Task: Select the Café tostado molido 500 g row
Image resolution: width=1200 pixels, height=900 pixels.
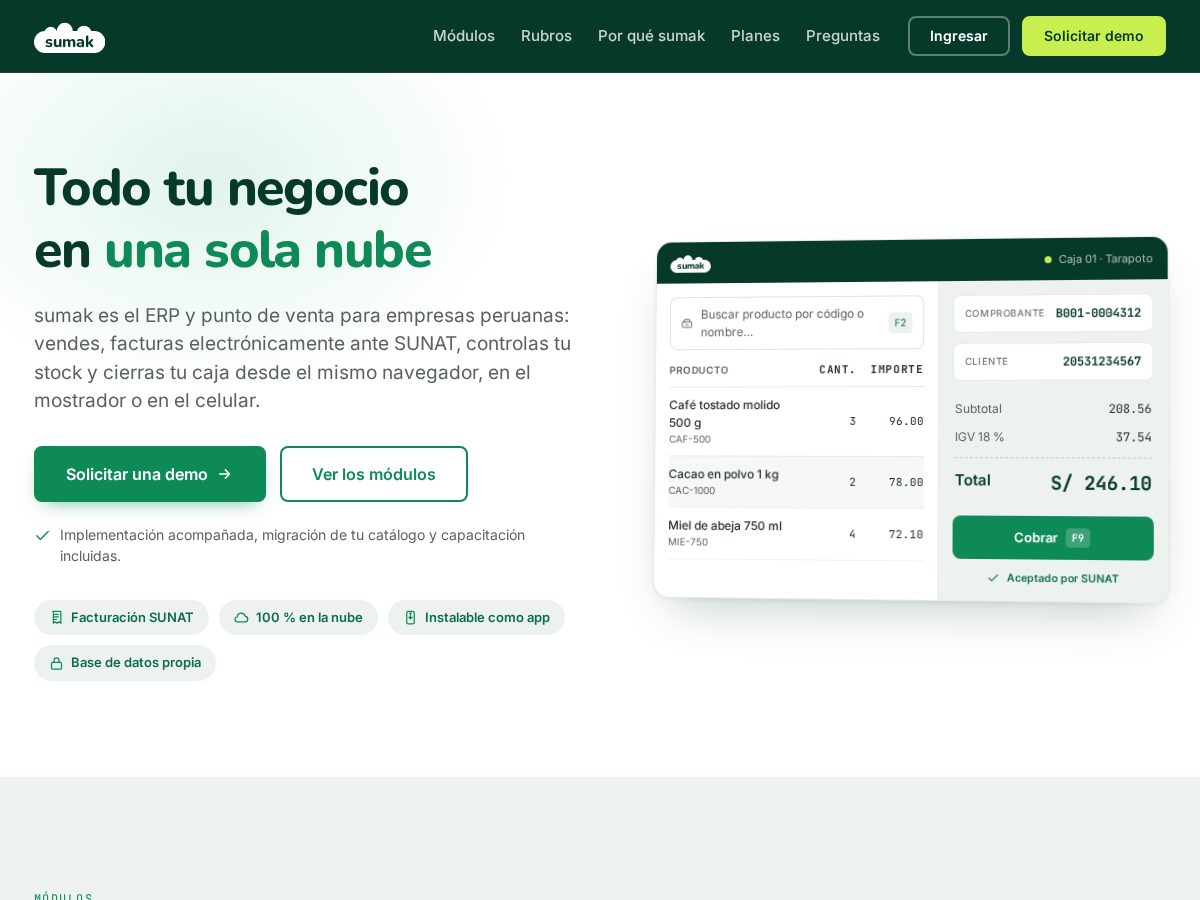Action: click(796, 421)
